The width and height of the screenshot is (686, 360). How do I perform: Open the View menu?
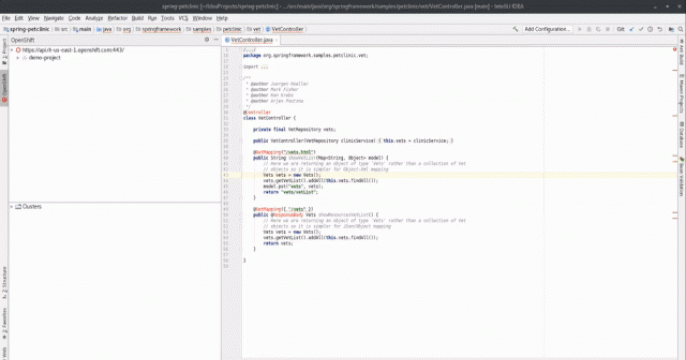(x=33, y=18)
